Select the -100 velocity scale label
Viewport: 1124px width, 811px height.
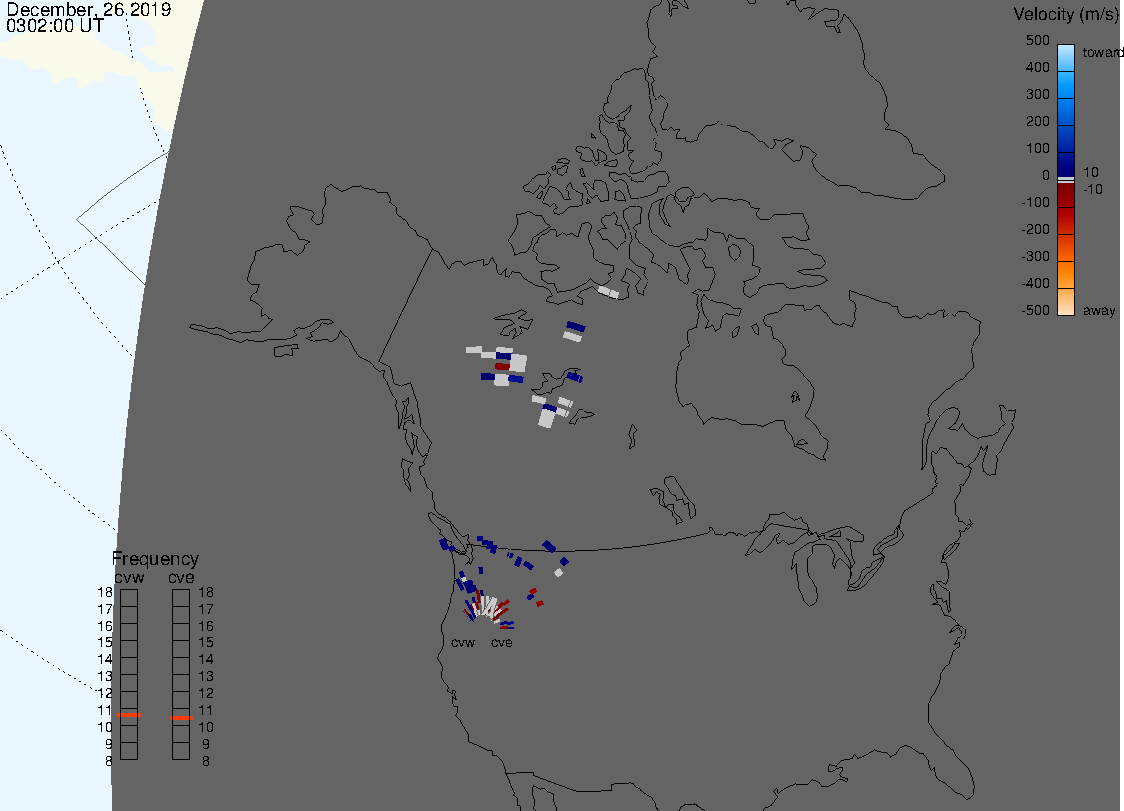(x=1035, y=202)
